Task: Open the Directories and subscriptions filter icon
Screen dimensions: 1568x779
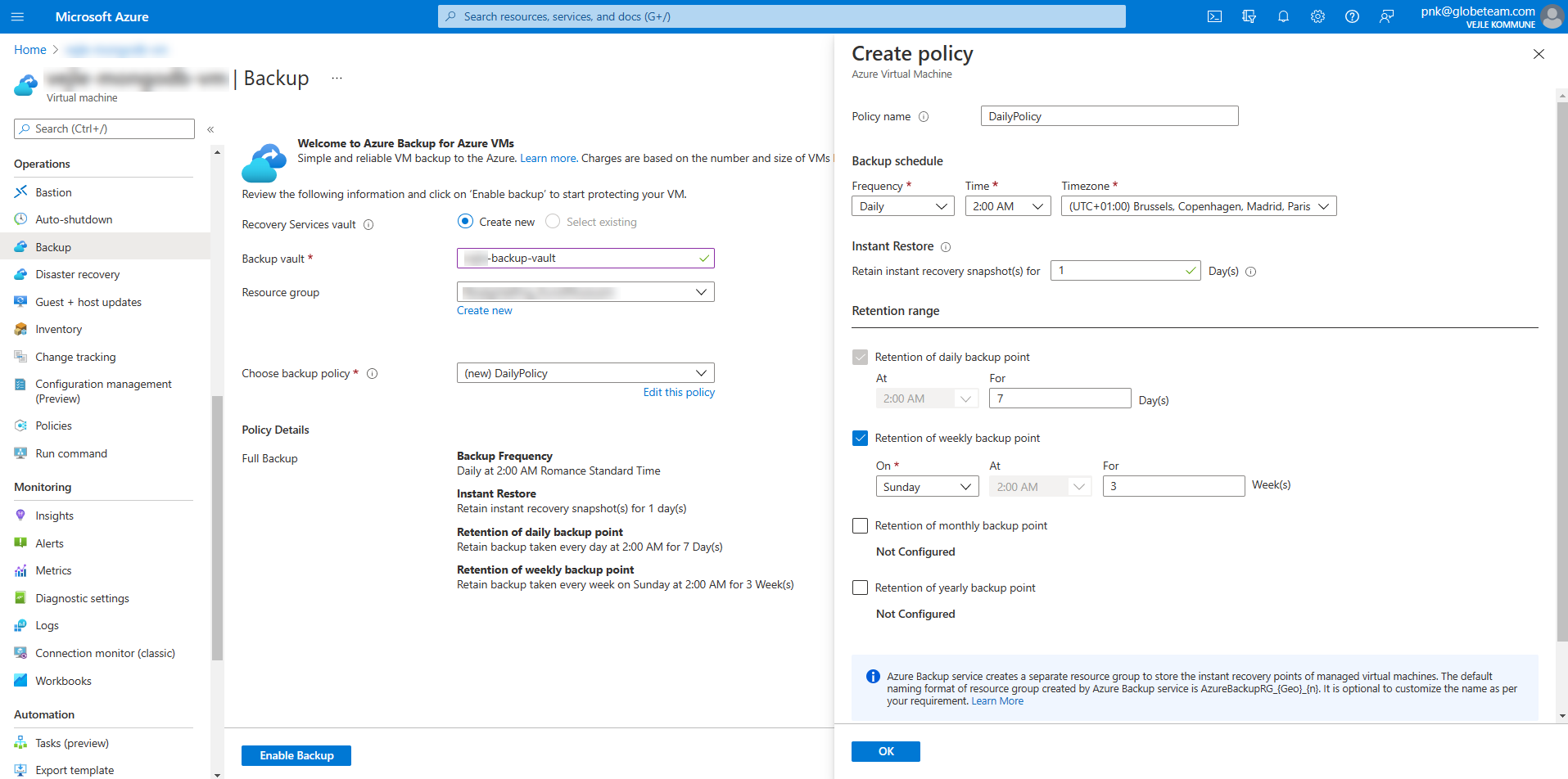Action: point(1249,16)
